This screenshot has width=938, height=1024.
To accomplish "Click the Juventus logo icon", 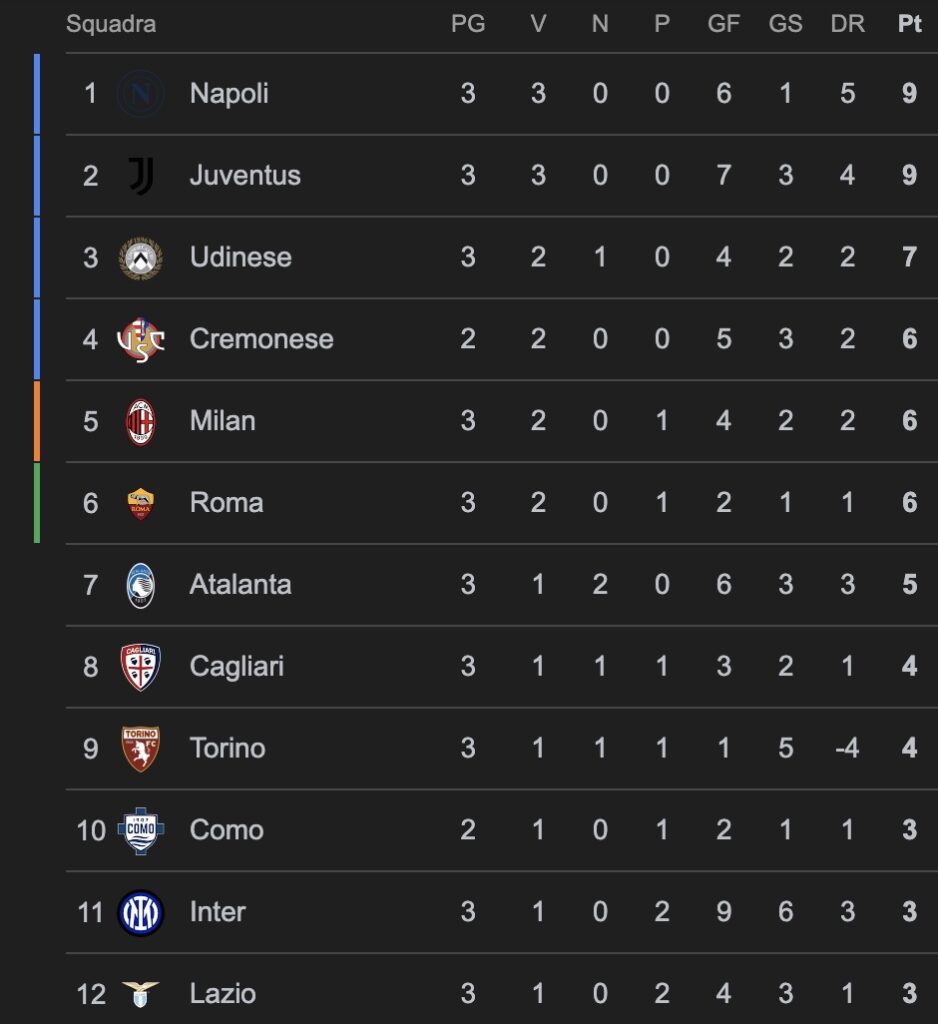I will tap(140, 176).
